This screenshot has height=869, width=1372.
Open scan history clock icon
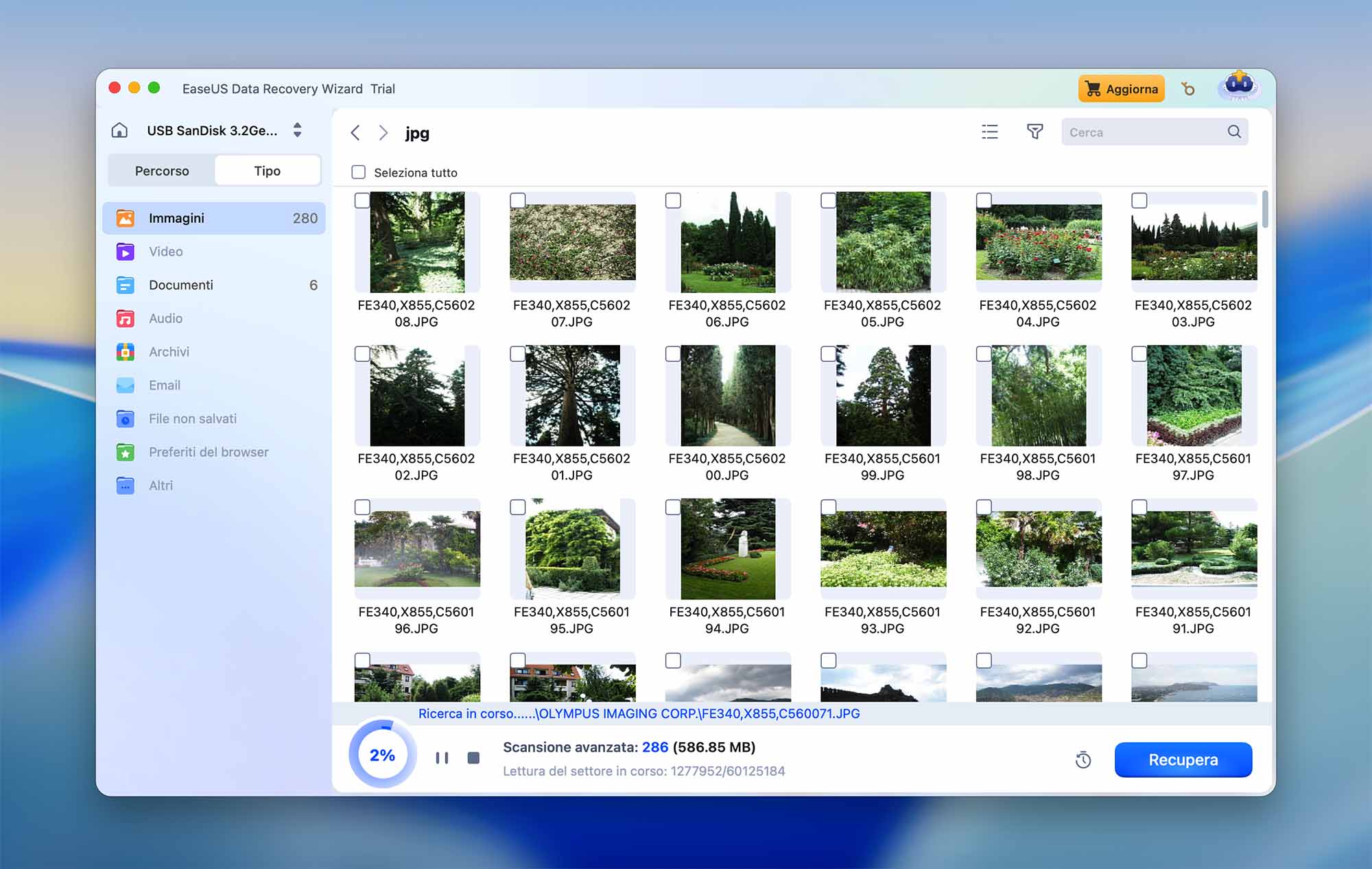point(1083,760)
